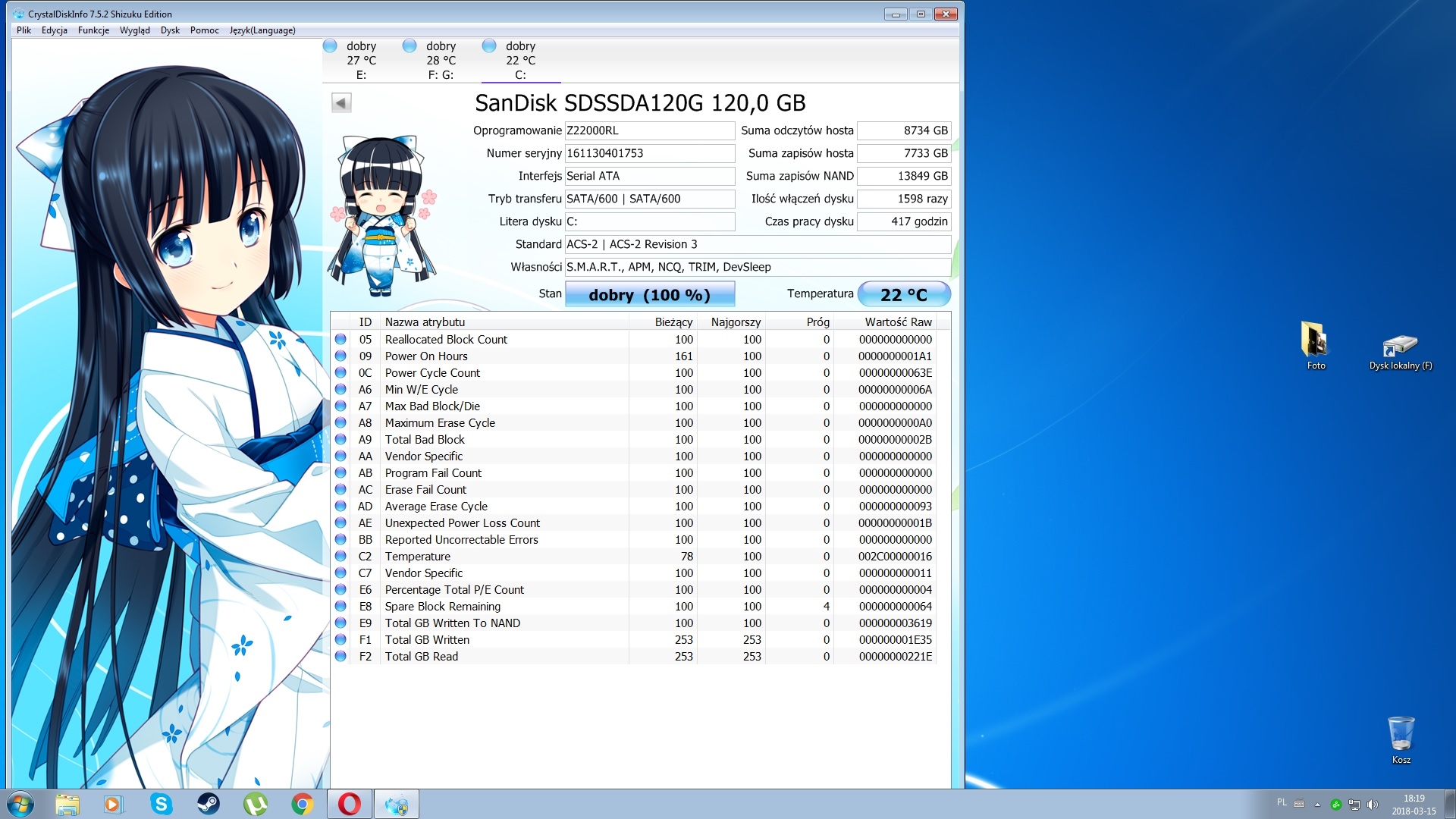Screen dimensions: 1456x819
Task: Click the previous disk arrow button
Action: coord(341,103)
